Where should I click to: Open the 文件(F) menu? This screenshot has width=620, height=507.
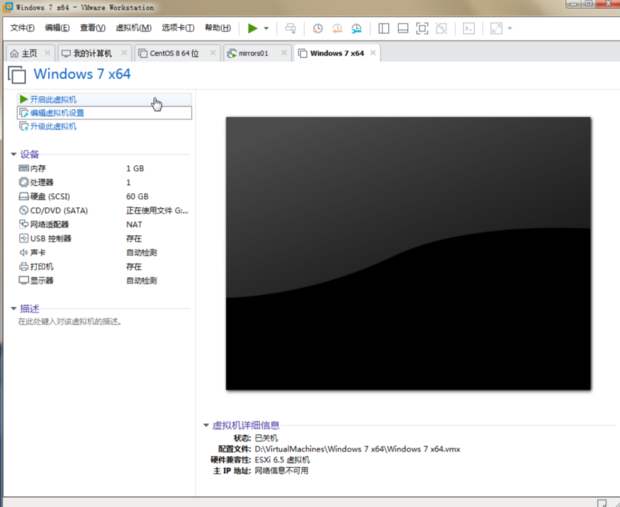(22, 28)
